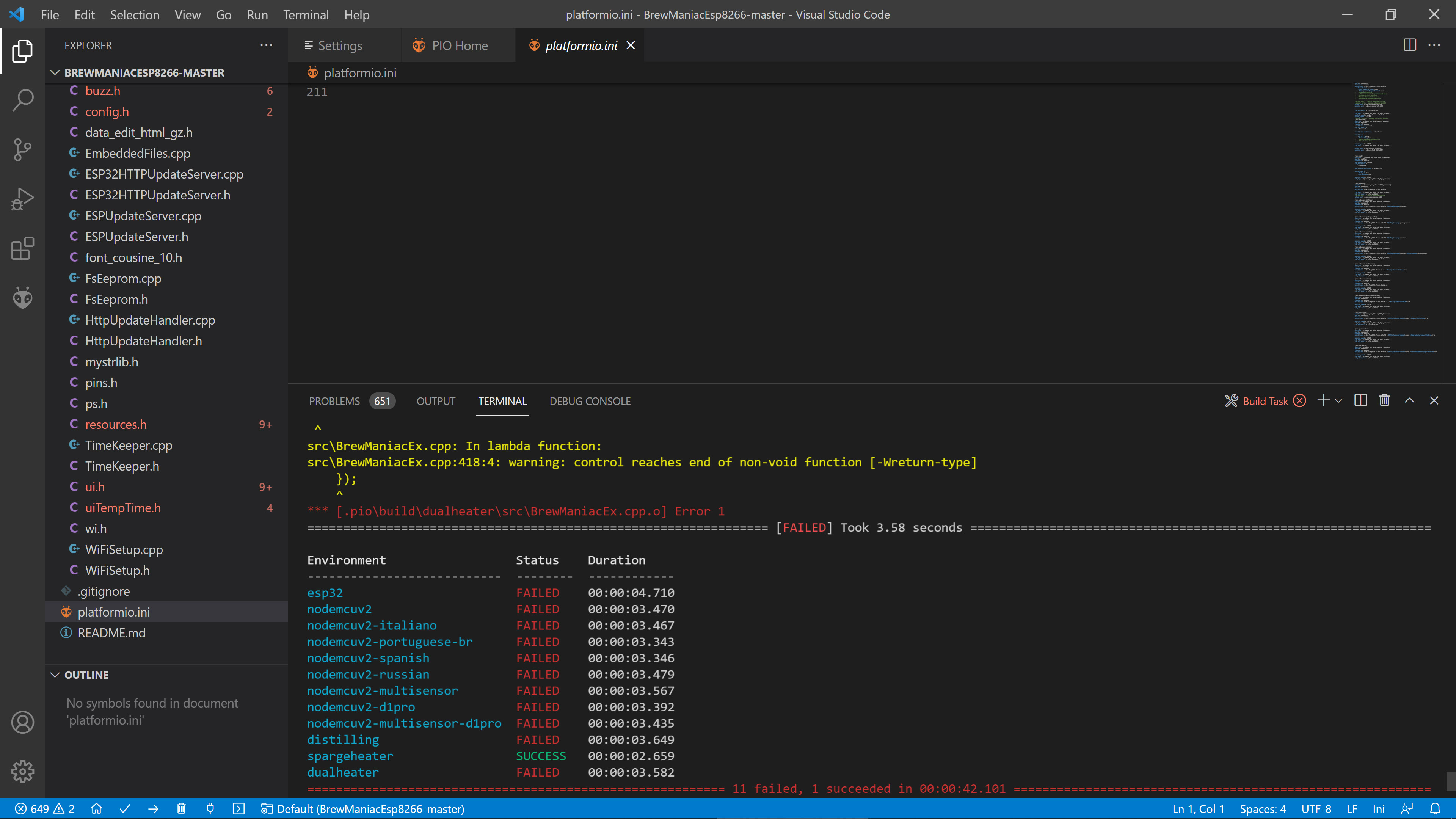Split the terminal panel
The height and width of the screenshot is (819, 1456).
click(x=1360, y=401)
